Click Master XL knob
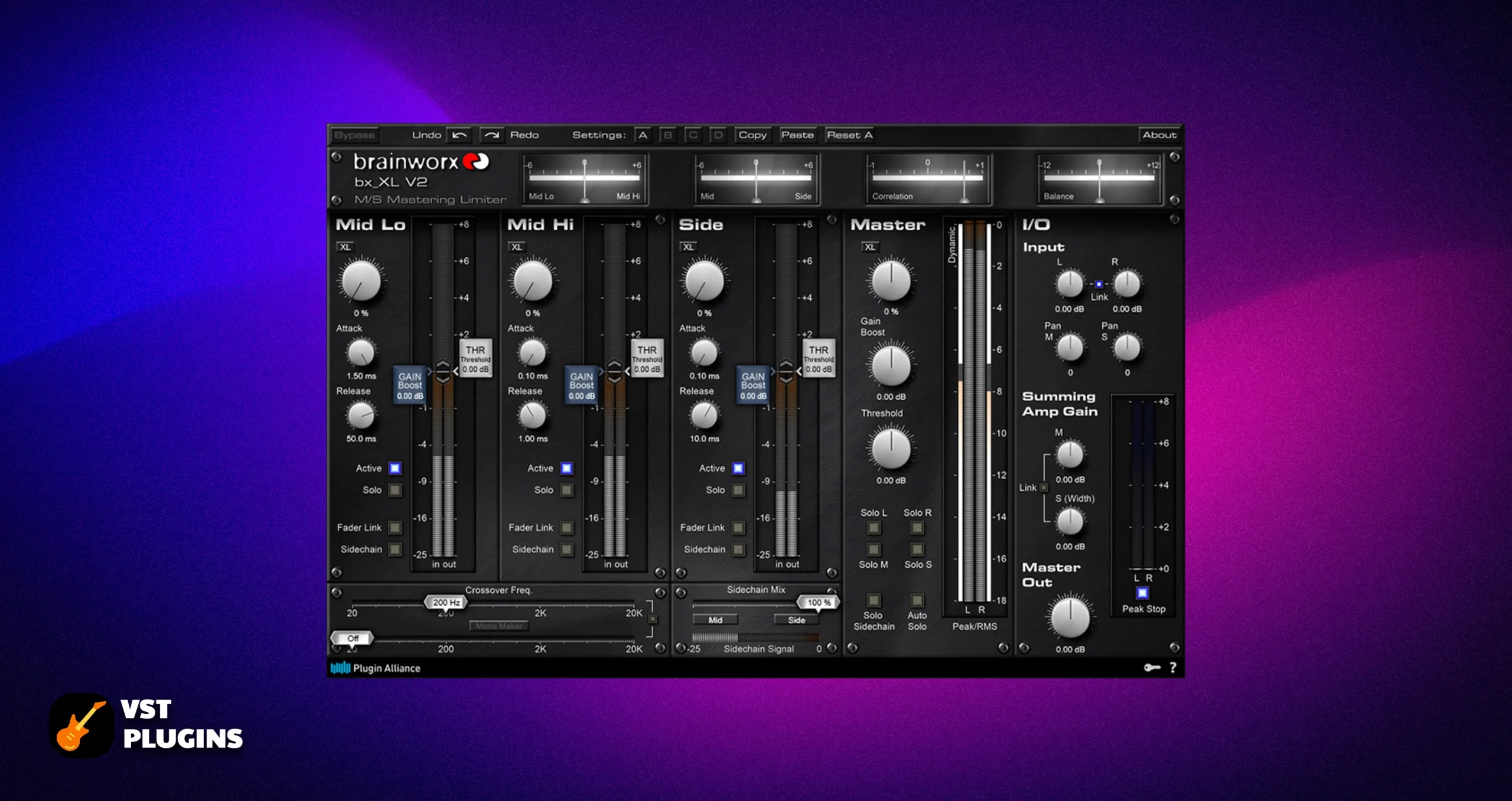 click(891, 281)
